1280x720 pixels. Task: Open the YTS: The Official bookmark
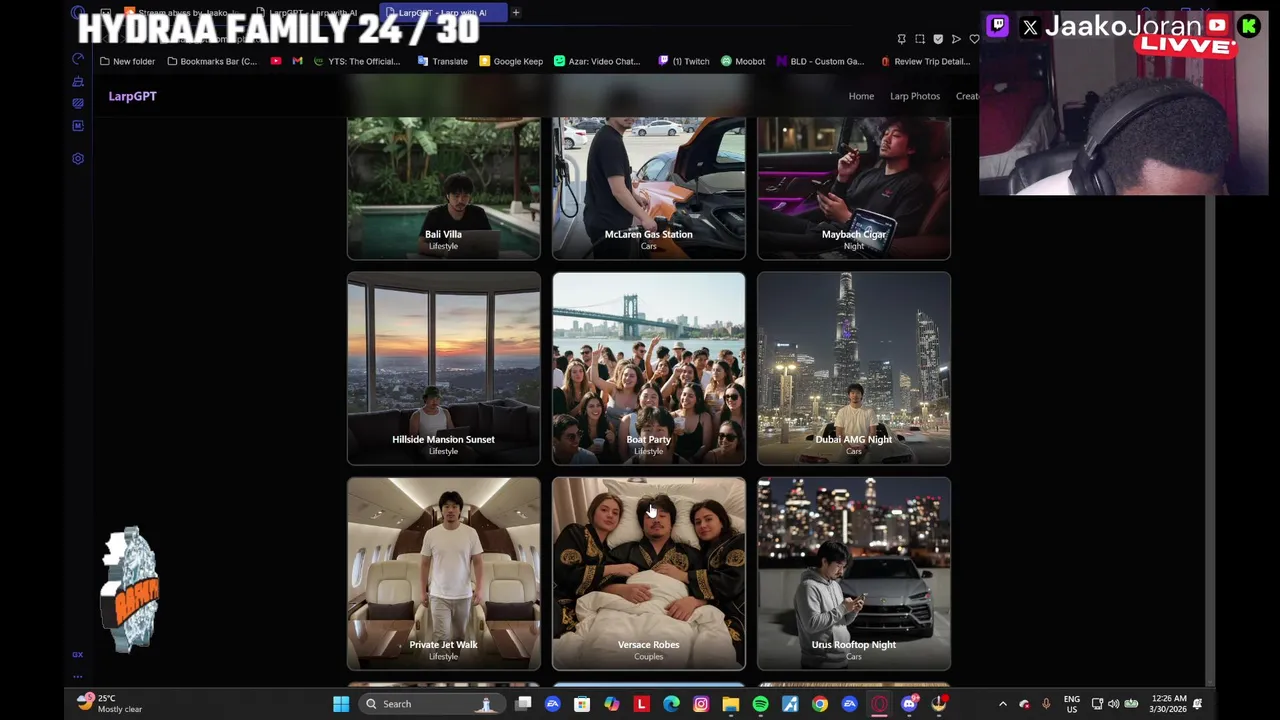(357, 61)
